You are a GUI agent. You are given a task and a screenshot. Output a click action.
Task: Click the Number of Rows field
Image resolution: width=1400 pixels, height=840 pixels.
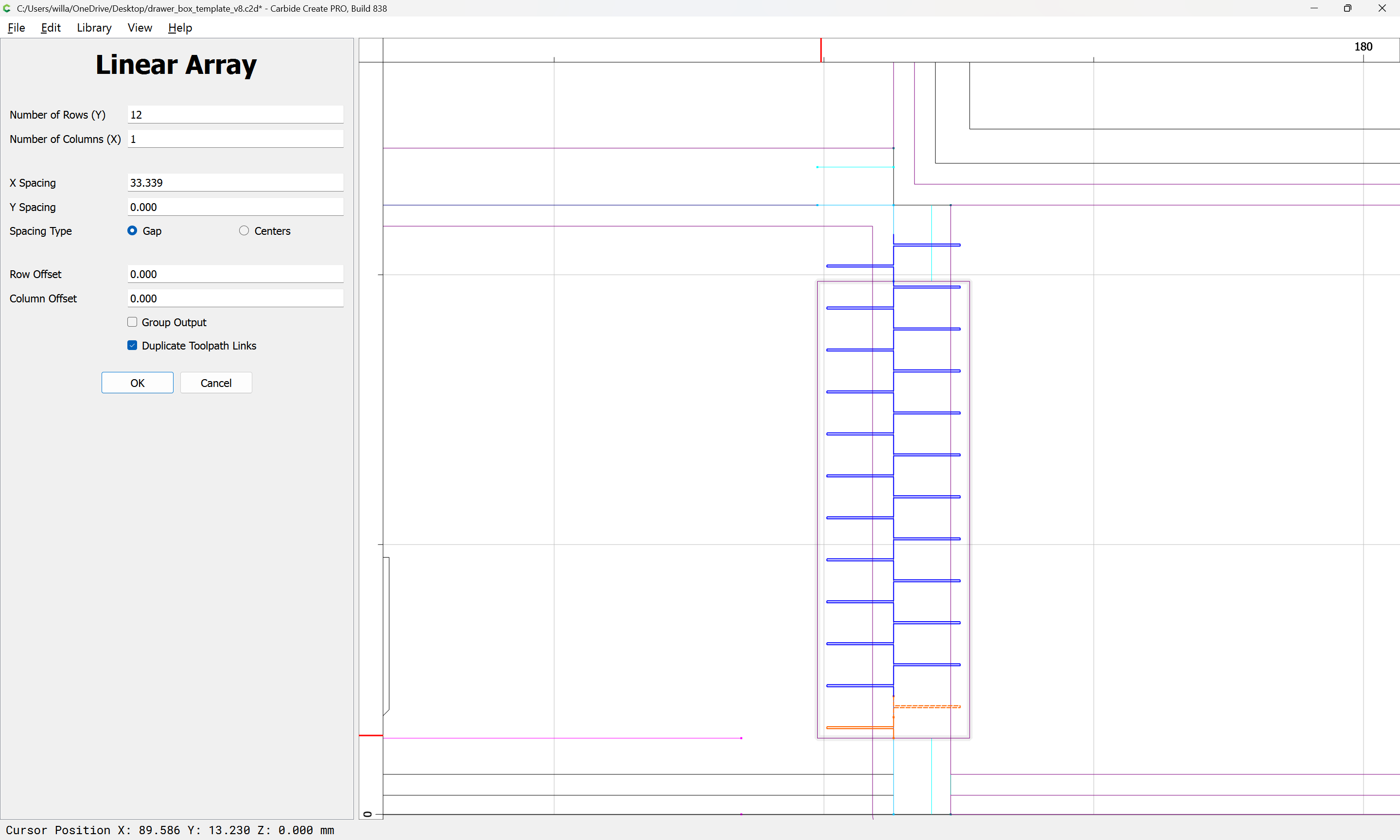click(235, 114)
